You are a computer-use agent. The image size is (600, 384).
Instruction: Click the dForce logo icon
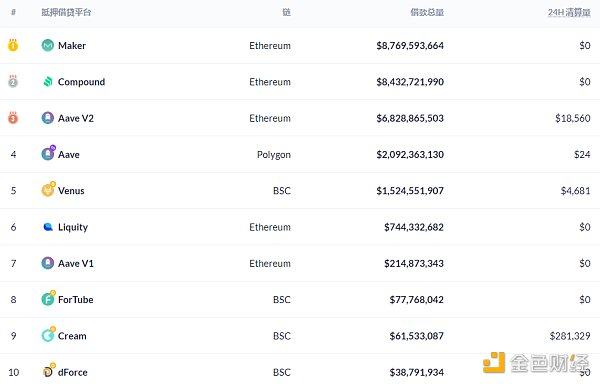click(48, 371)
